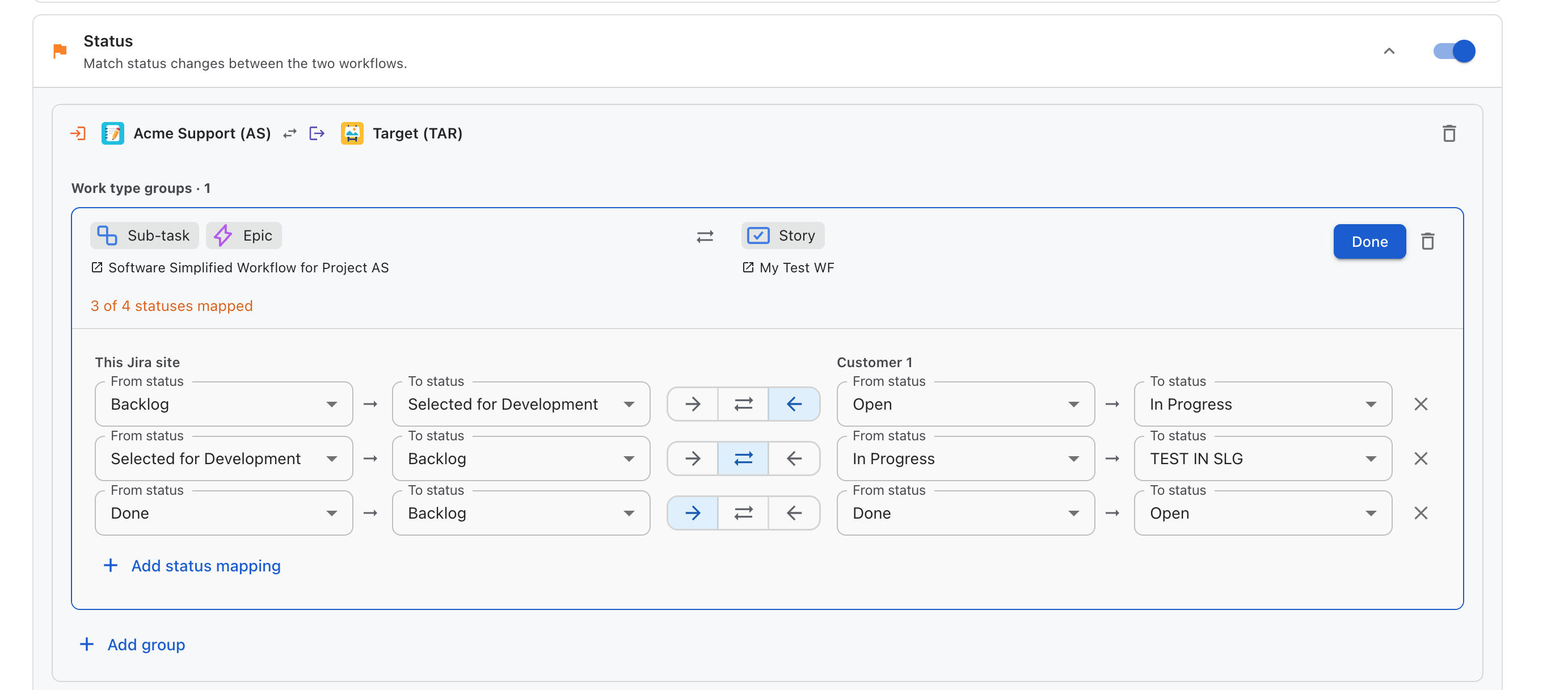Click the Target (TAR) project icon
Viewport: 1568px width, 690px height.
[352, 133]
